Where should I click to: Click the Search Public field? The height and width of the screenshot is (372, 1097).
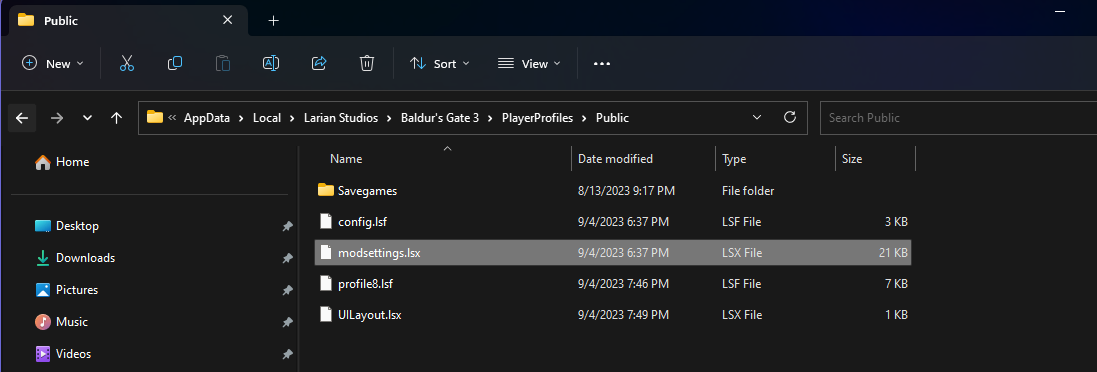pyautogui.click(x=958, y=117)
